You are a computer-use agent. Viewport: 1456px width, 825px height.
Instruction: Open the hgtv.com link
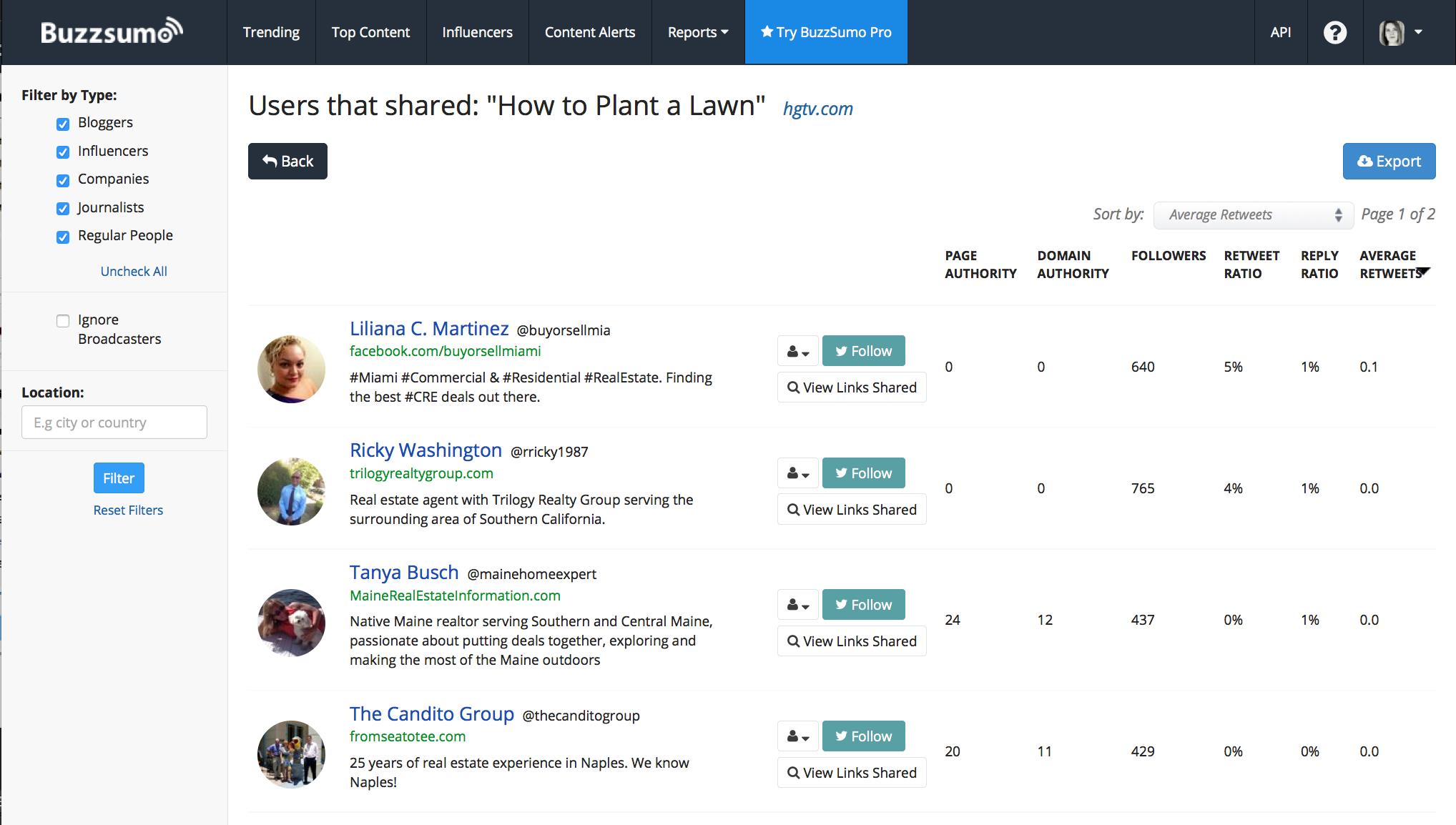point(818,109)
